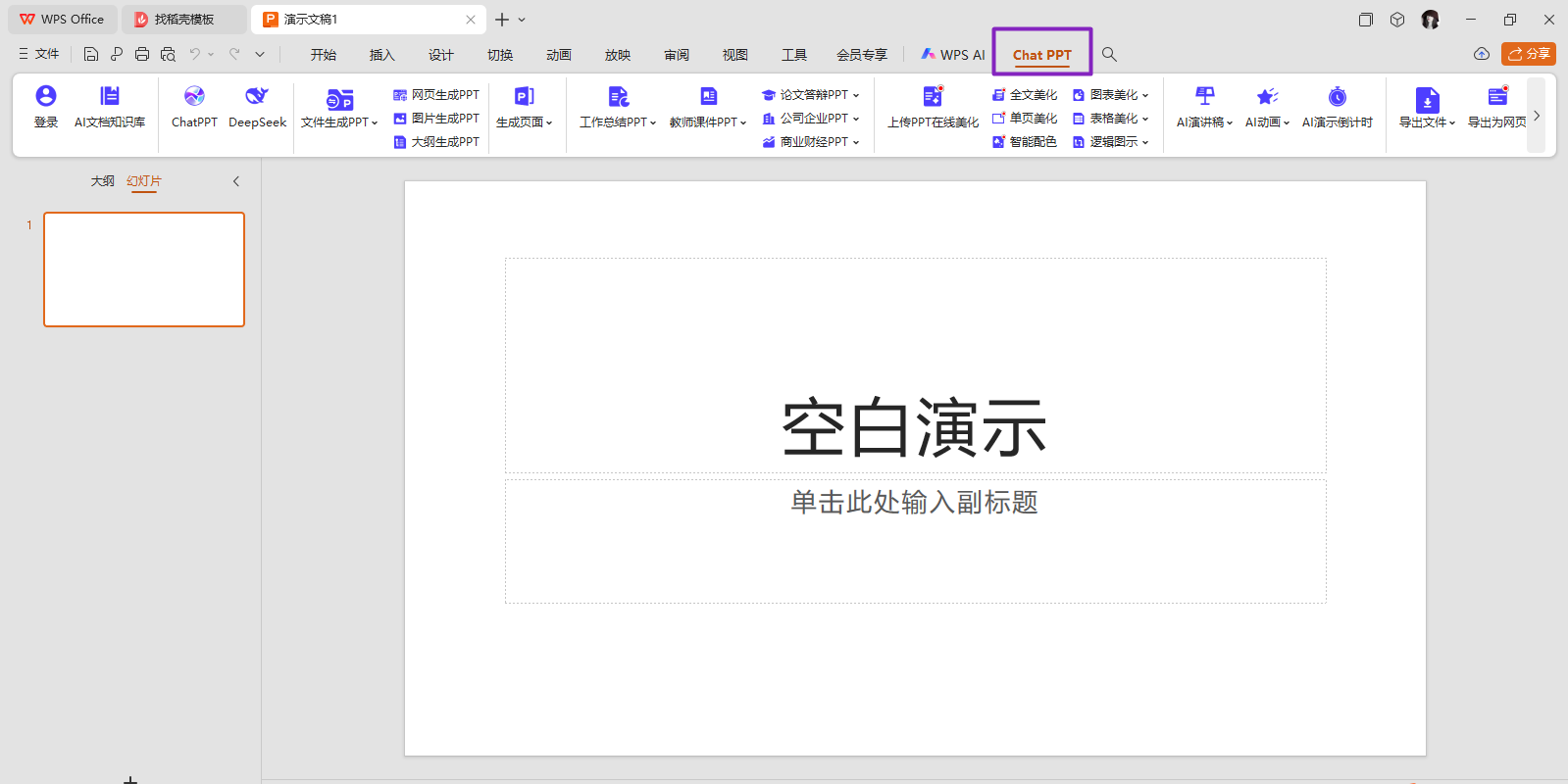Click 网页生成PPT button
Image resolution: width=1568 pixels, height=784 pixels.
[x=436, y=95]
